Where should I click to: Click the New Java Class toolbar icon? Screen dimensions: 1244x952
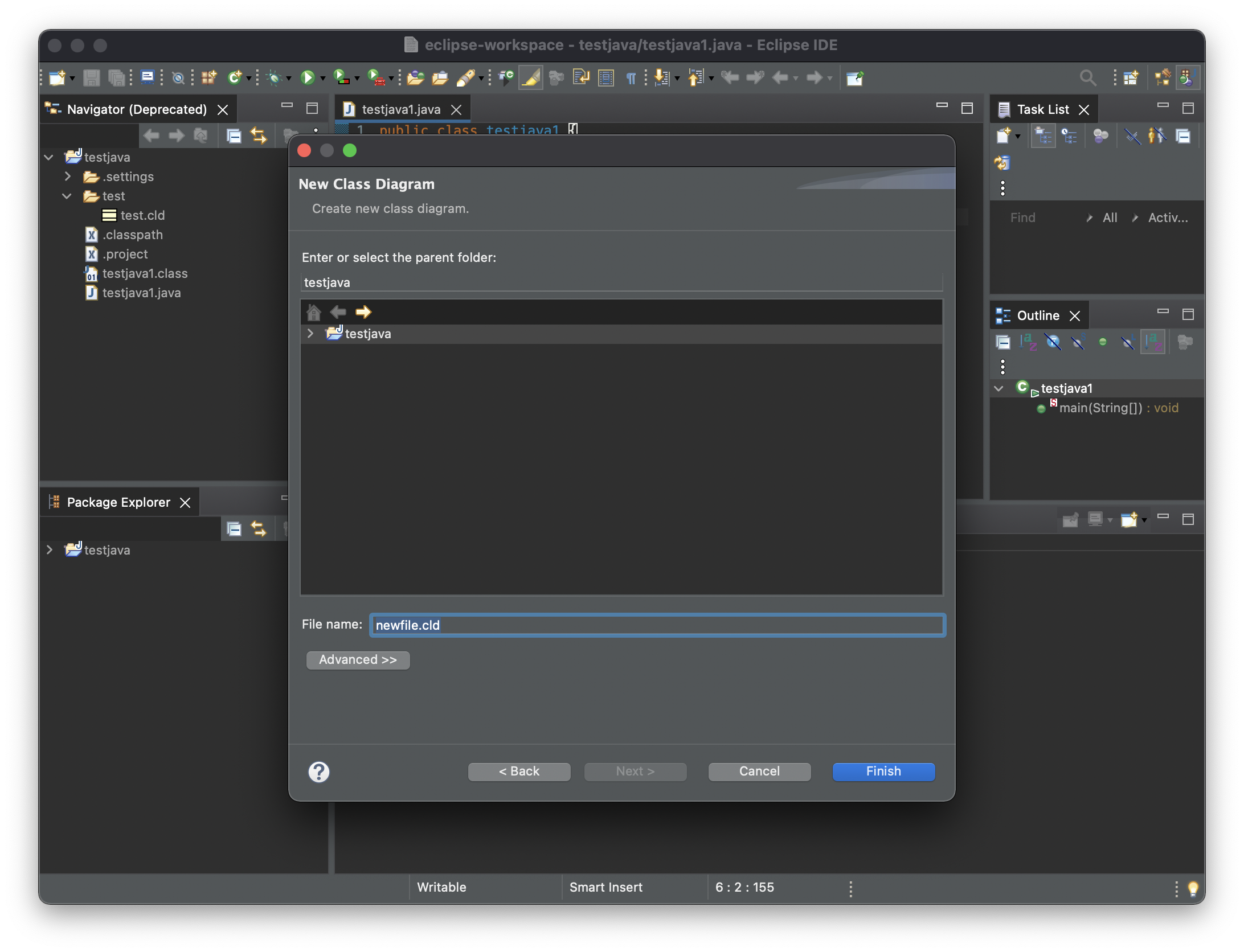coord(235,77)
